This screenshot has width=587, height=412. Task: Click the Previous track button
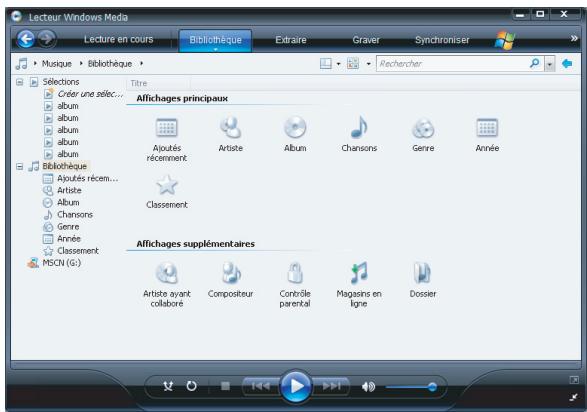(x=261, y=386)
